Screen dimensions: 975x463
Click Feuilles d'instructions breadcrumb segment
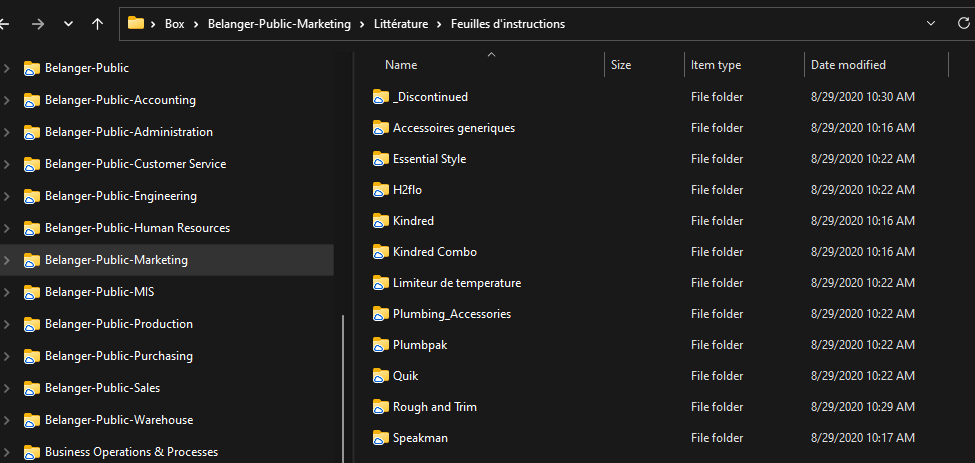[x=508, y=24]
